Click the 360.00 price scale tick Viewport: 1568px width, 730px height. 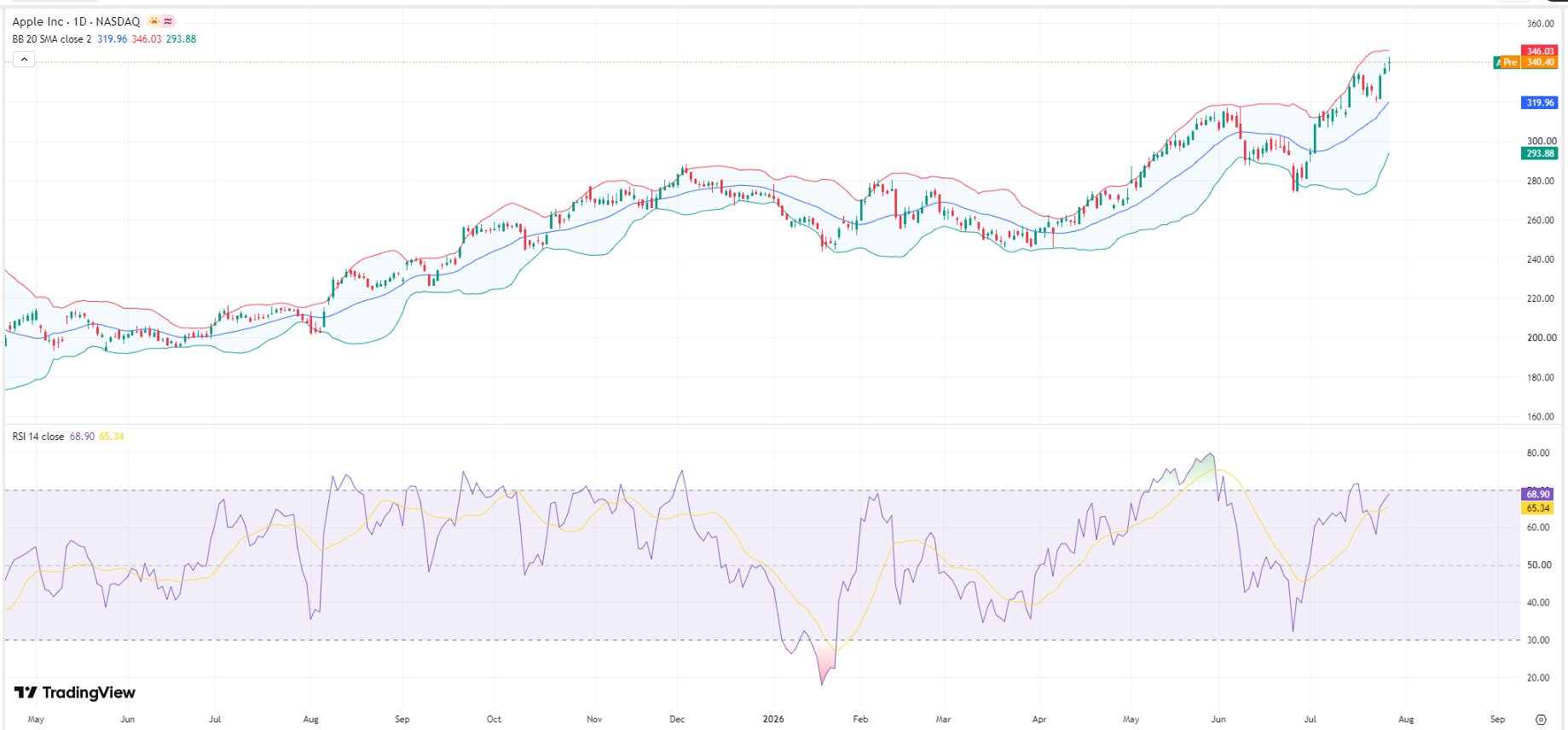[x=1541, y=24]
